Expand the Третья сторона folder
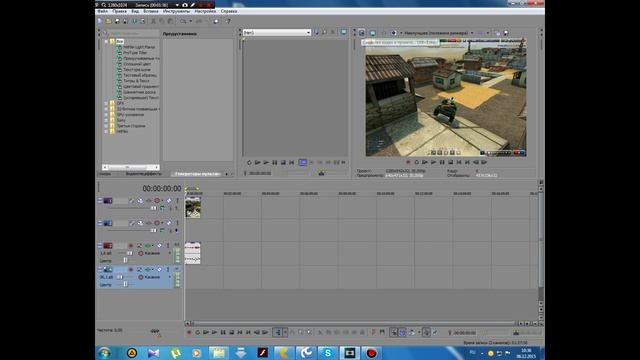Image resolution: width=640 pixels, height=360 pixels. pos(106,126)
